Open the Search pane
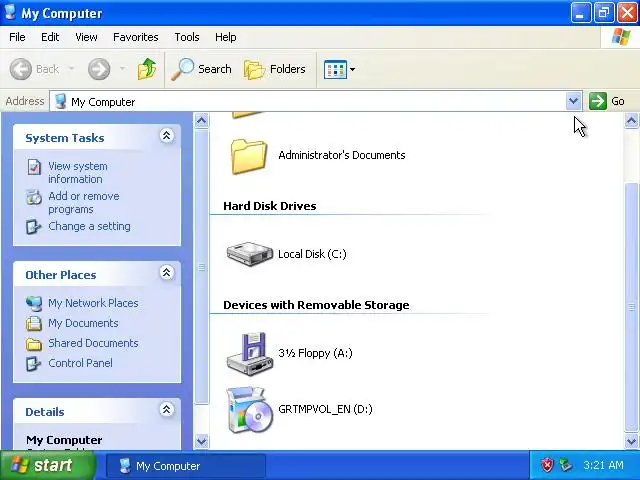The image size is (640, 480). pyautogui.click(x=201, y=69)
